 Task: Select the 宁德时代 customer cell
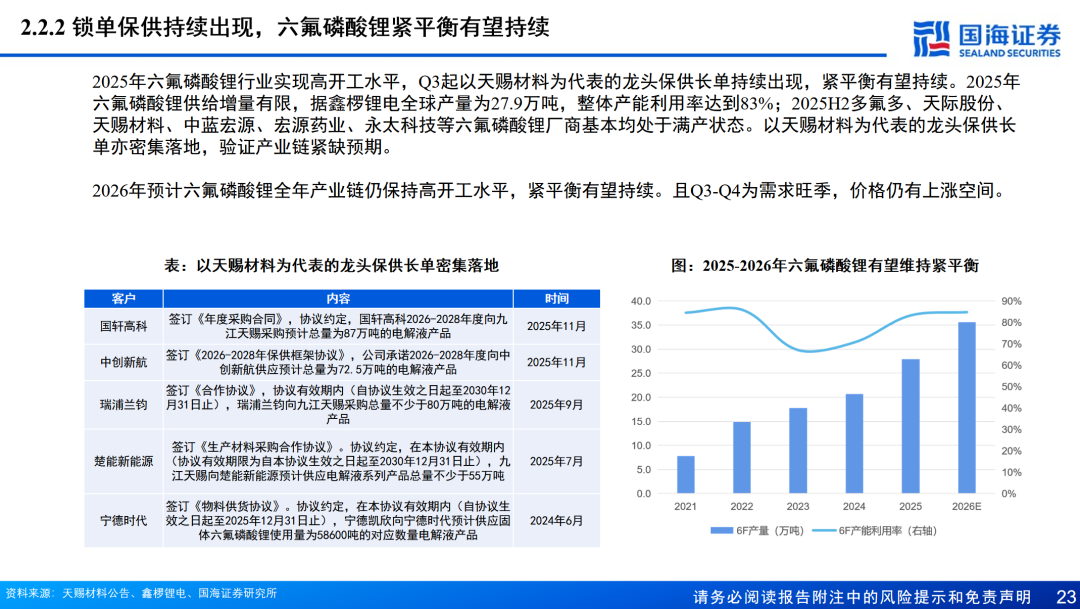[124, 520]
